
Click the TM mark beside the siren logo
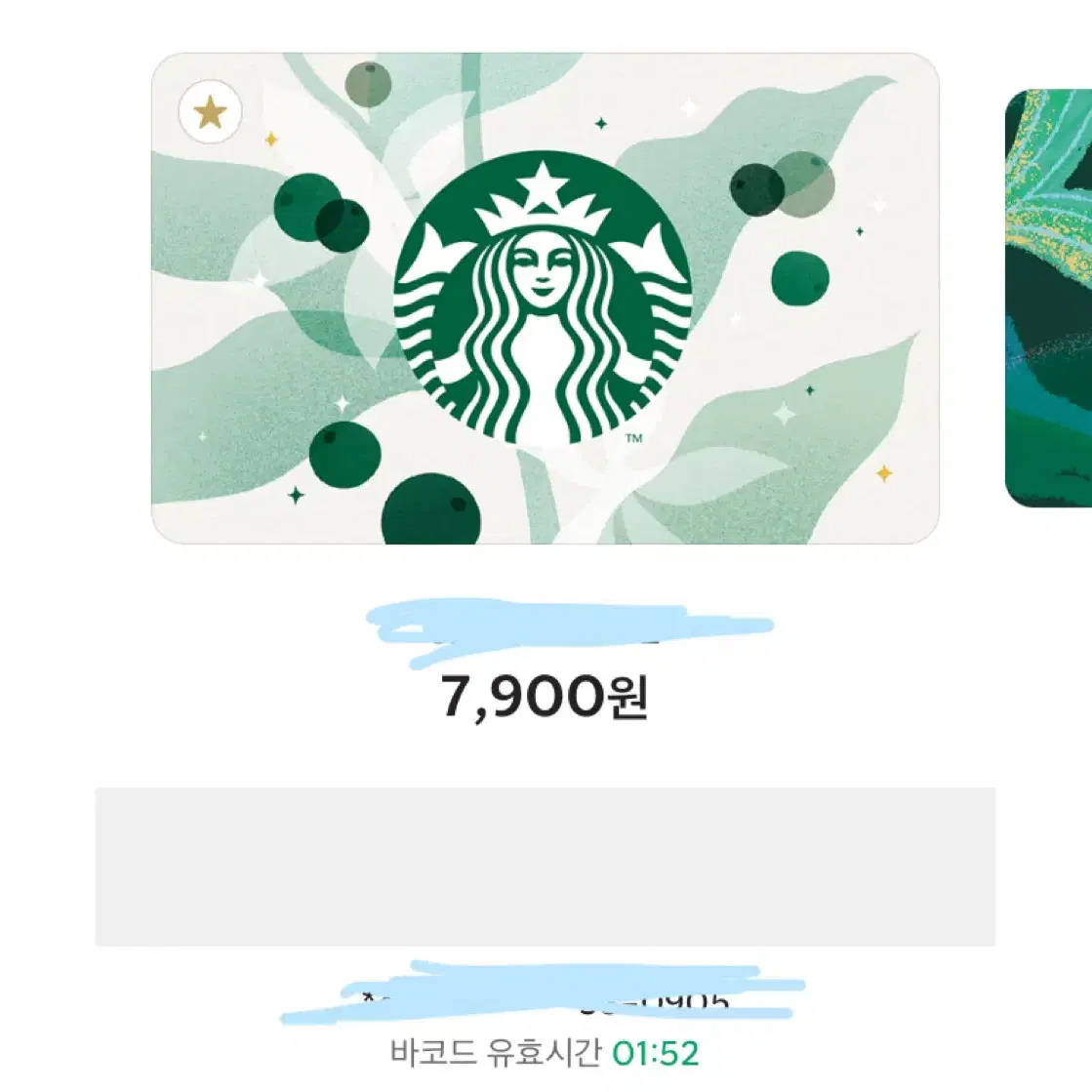pos(633,438)
